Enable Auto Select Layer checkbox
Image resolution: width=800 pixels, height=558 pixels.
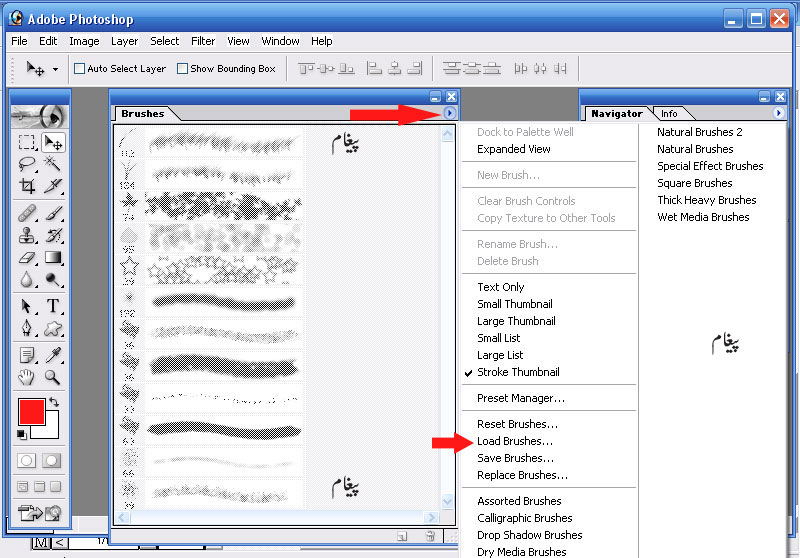(x=80, y=68)
